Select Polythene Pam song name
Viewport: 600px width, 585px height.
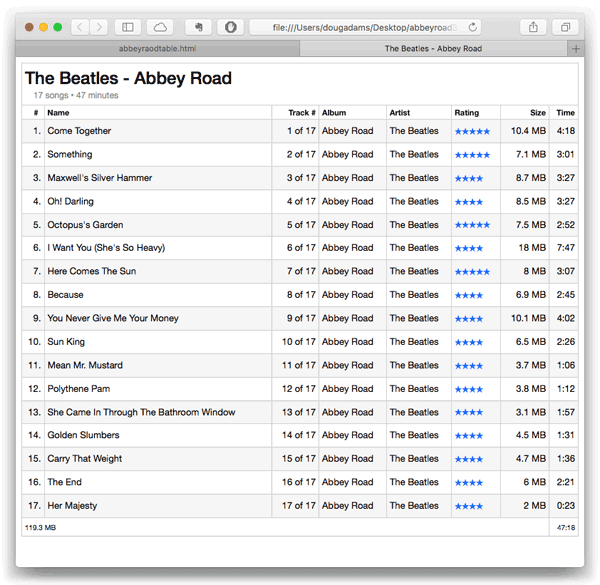(x=78, y=389)
